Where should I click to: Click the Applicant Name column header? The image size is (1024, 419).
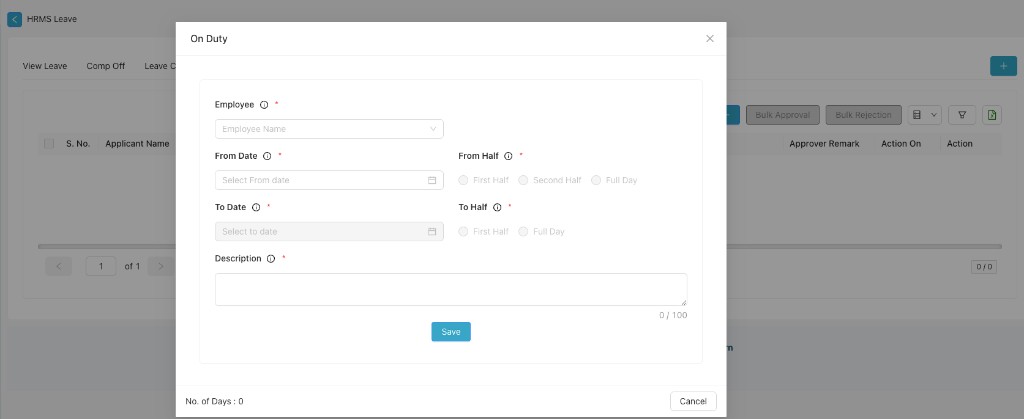(x=137, y=144)
